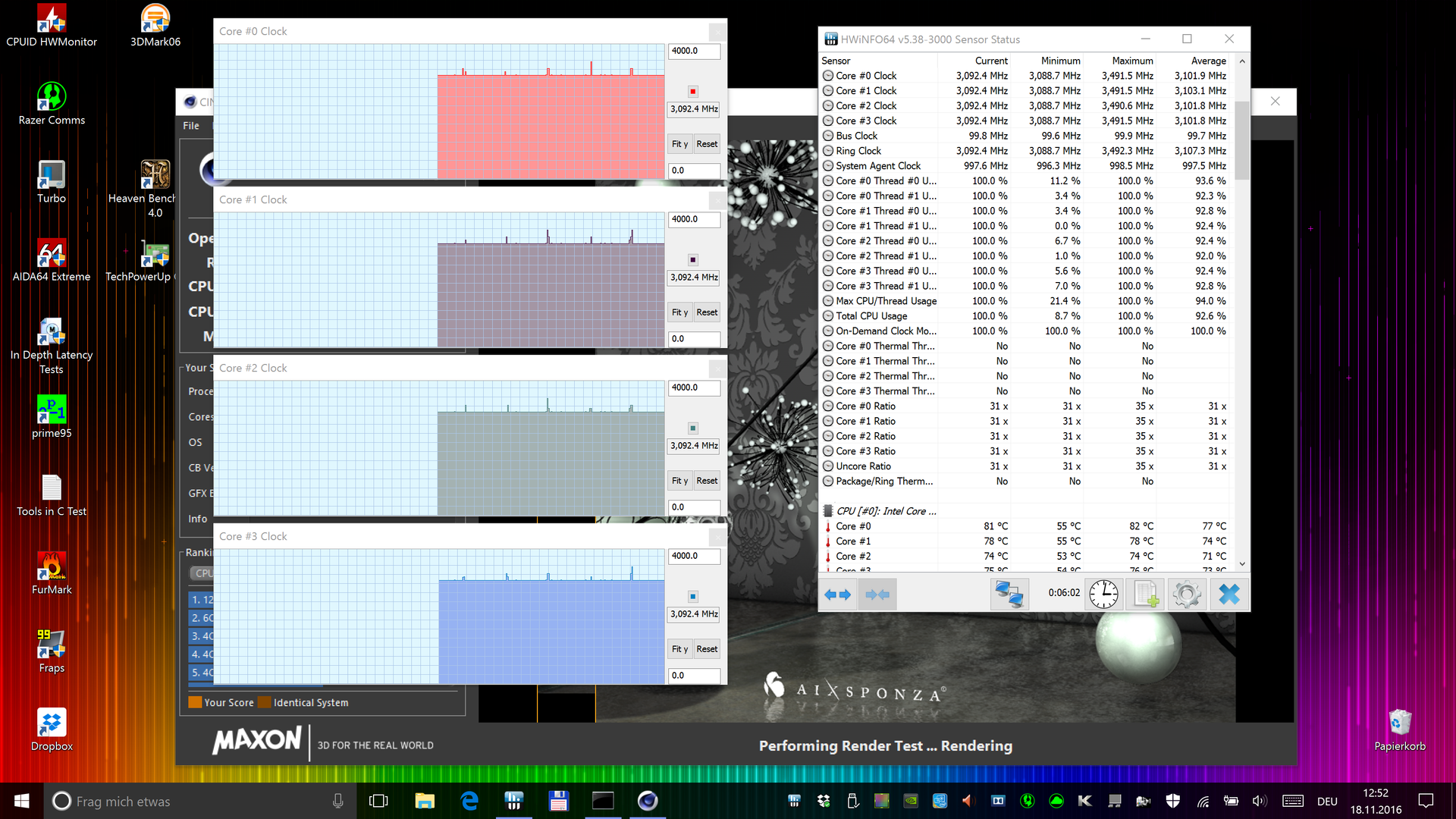The width and height of the screenshot is (1456, 819).
Task: Click blue X icon to close sensors
Action: click(x=1228, y=595)
